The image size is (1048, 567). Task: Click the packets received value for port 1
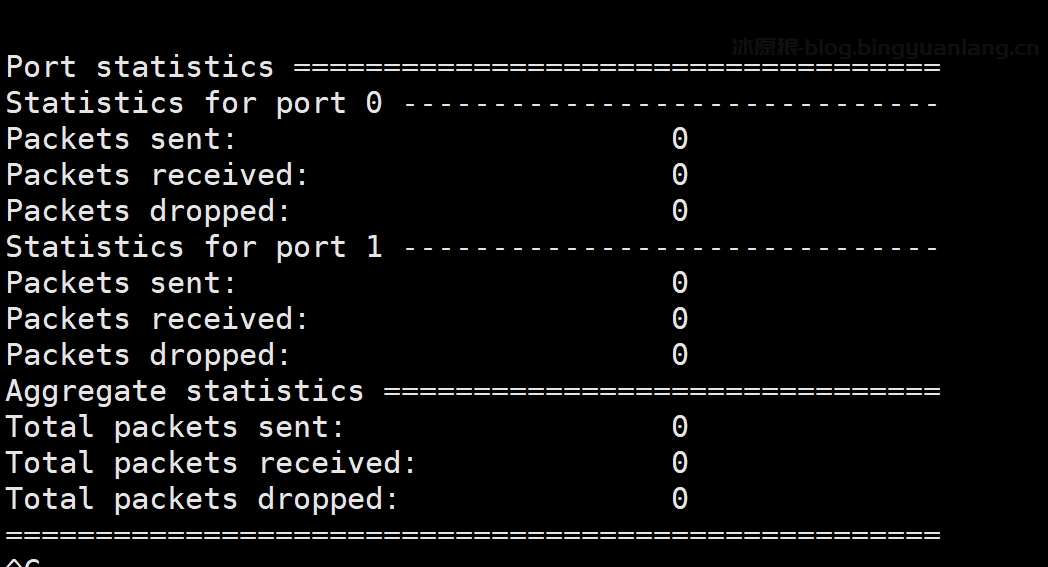tap(680, 319)
